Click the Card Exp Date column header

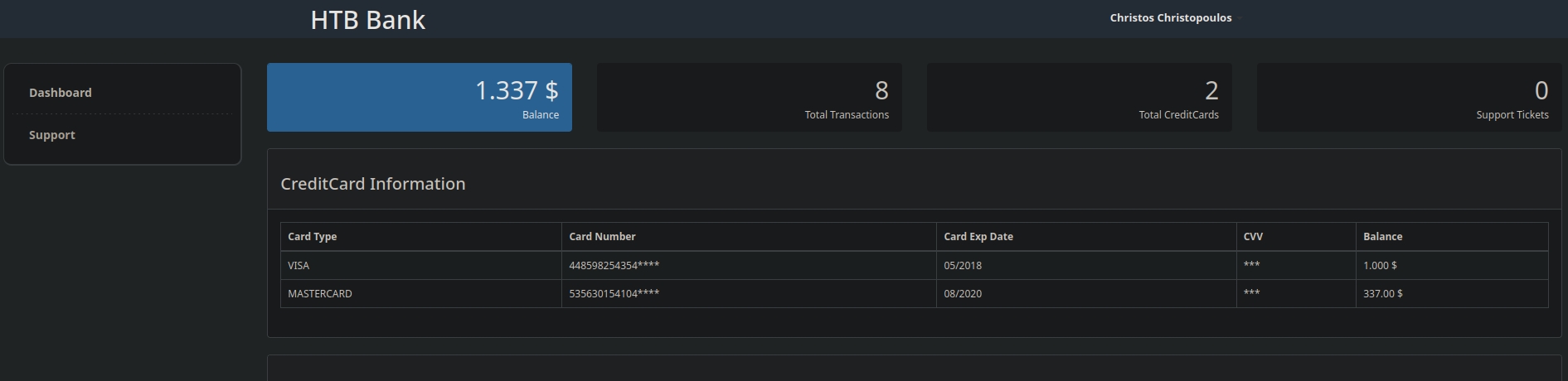pyautogui.click(x=978, y=237)
